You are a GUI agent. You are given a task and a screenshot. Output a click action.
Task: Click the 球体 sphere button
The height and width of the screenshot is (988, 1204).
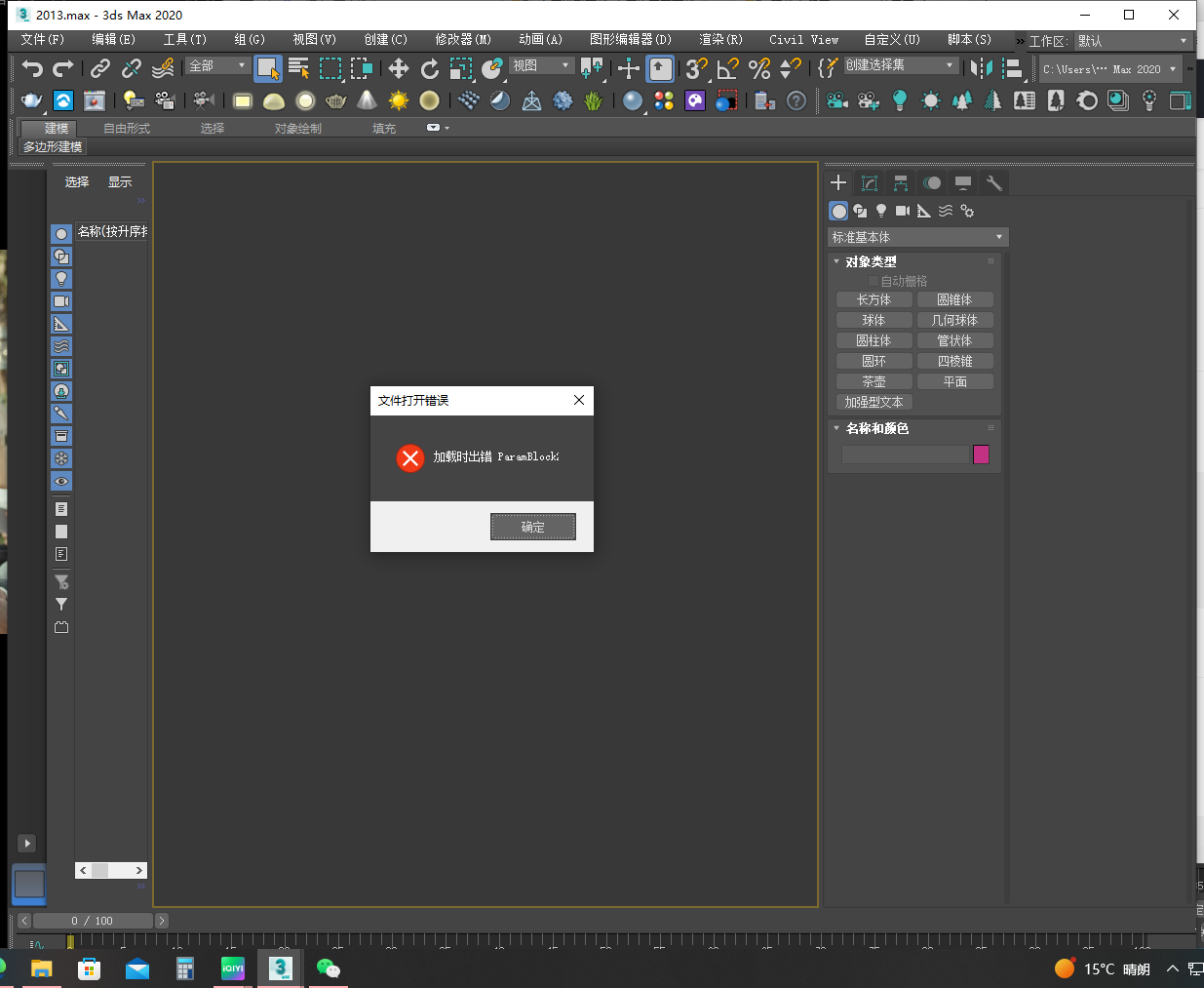tap(874, 320)
